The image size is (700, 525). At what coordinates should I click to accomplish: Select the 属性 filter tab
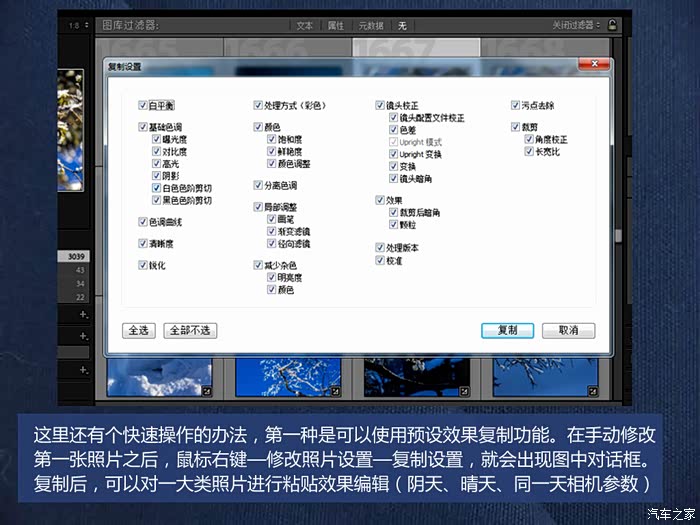[x=336, y=25]
